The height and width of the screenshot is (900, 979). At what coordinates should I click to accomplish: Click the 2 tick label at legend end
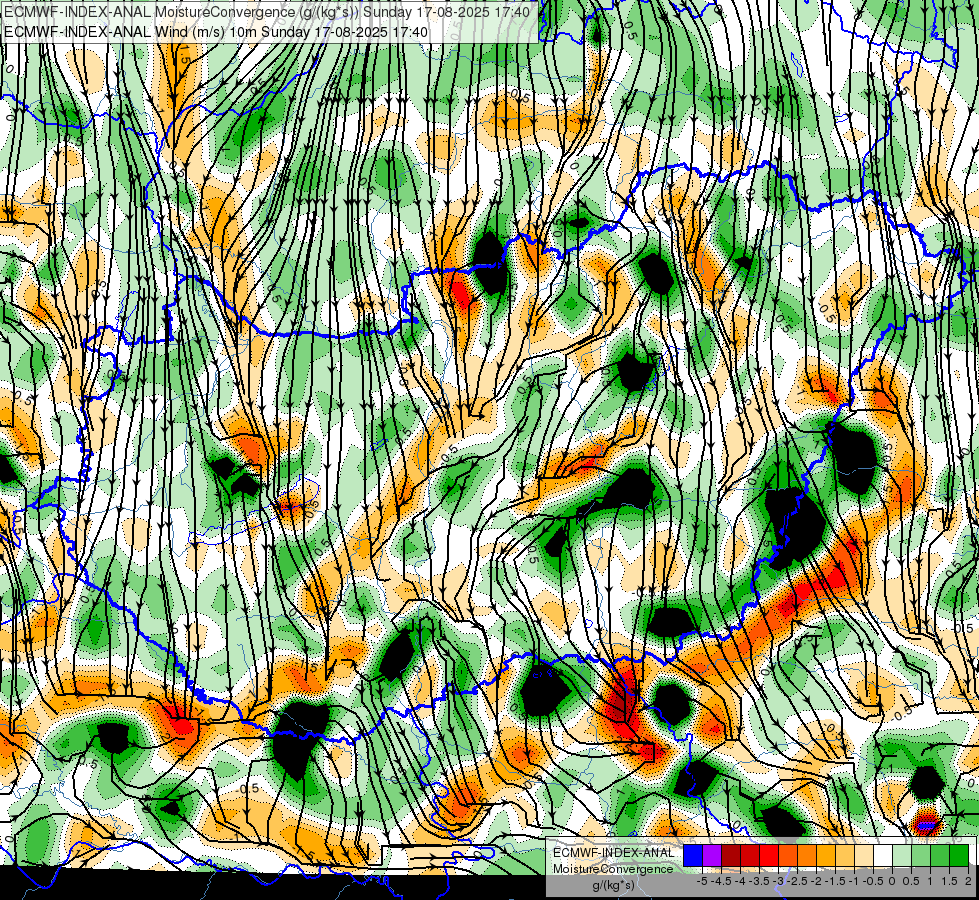point(968,881)
